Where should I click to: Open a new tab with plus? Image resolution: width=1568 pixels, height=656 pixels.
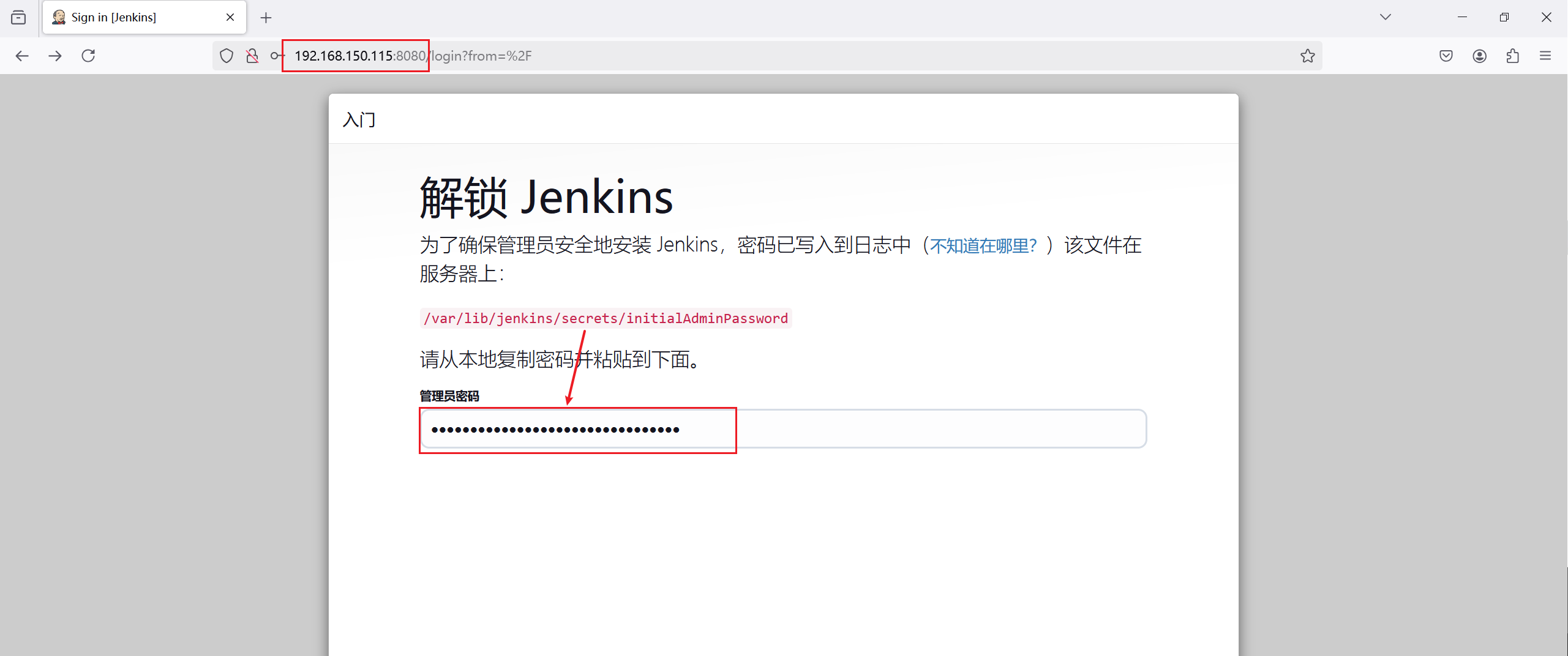pos(266,18)
